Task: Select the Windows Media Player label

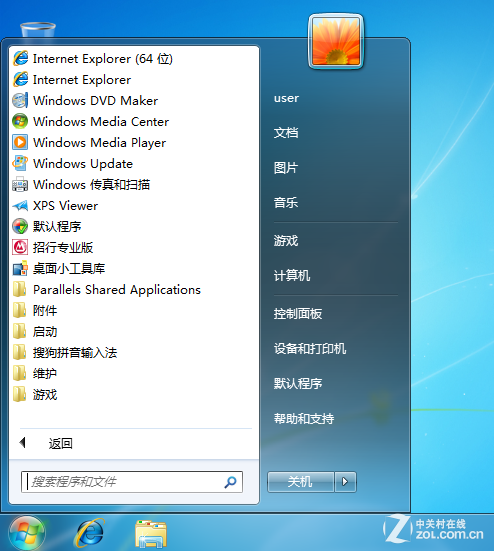Action: [x=99, y=143]
